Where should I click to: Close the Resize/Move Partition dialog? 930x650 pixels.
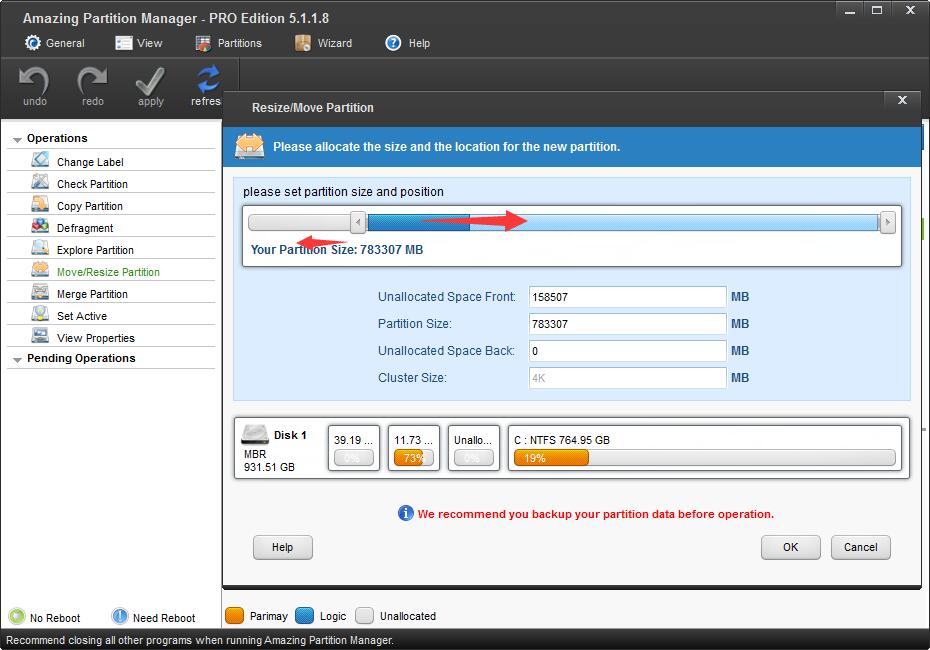(902, 100)
